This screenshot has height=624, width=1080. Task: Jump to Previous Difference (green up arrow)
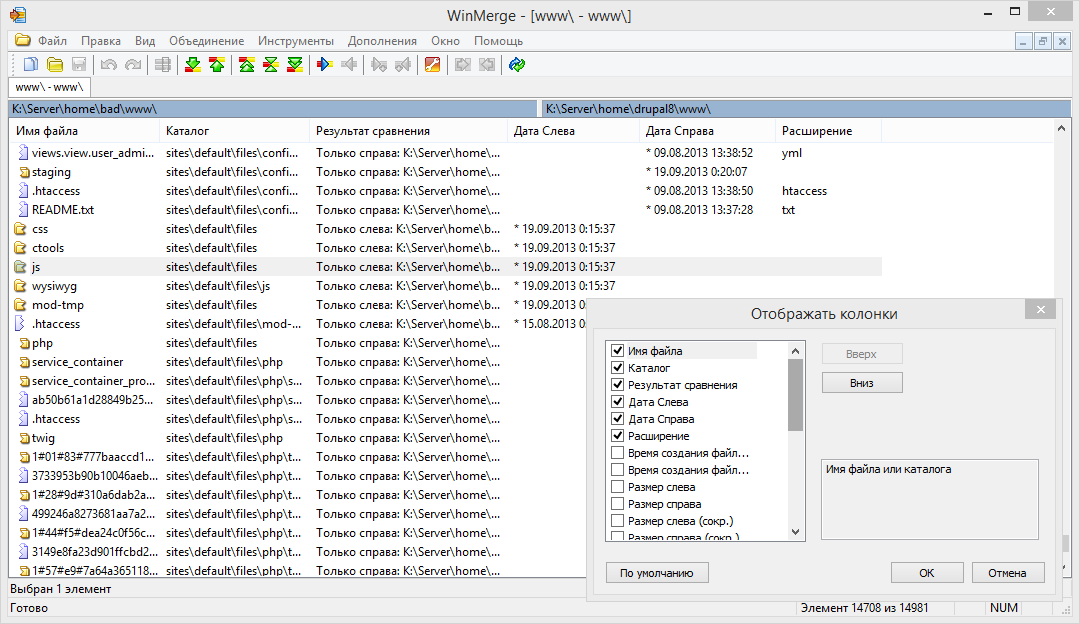217,65
